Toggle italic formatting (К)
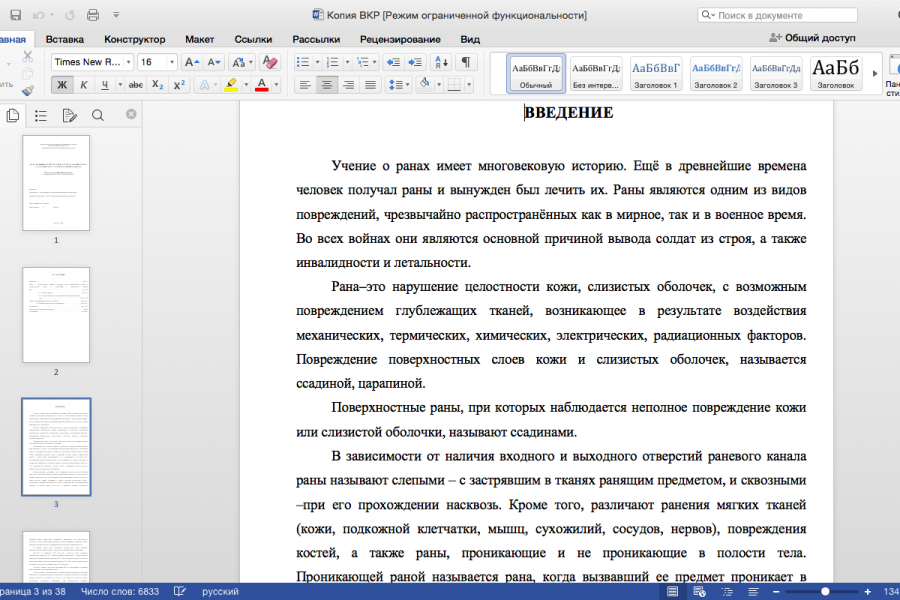The width and height of the screenshot is (900, 600). point(86,85)
